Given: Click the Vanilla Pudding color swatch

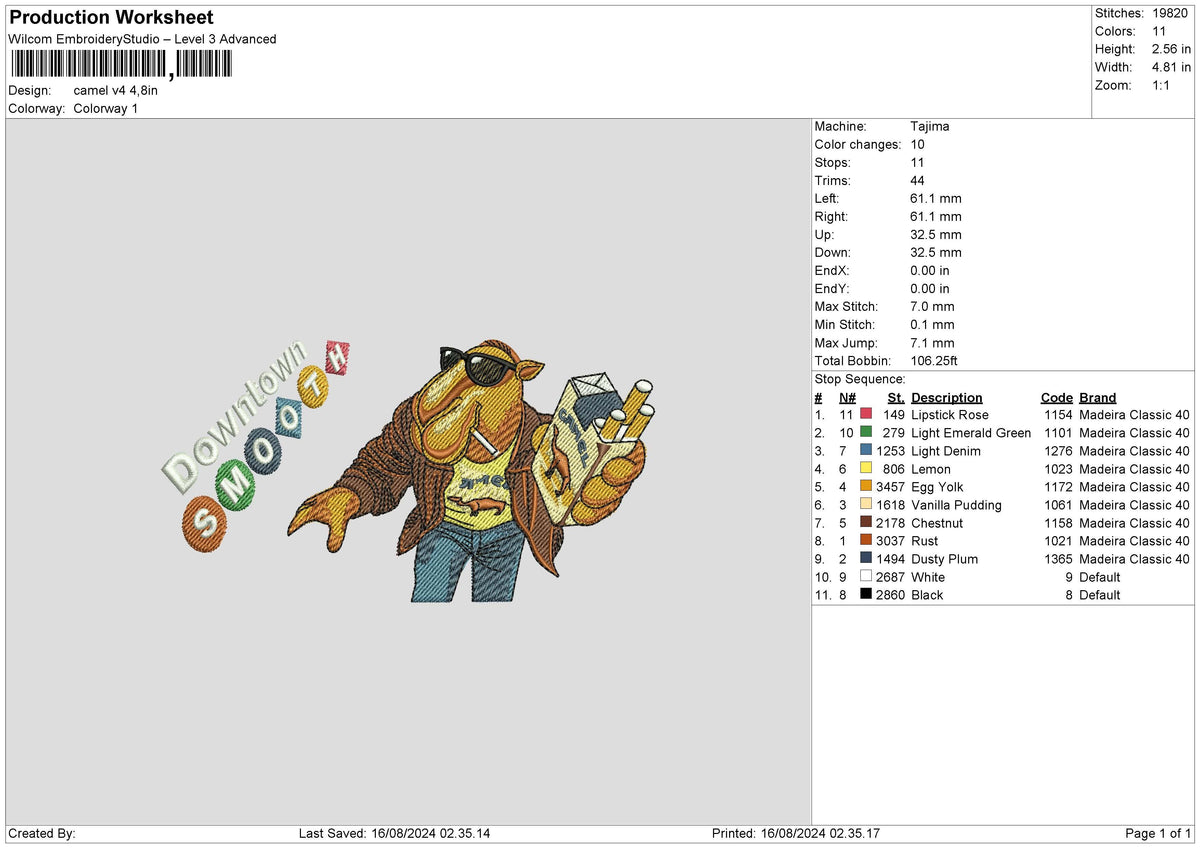Looking at the screenshot, I should pos(866,505).
